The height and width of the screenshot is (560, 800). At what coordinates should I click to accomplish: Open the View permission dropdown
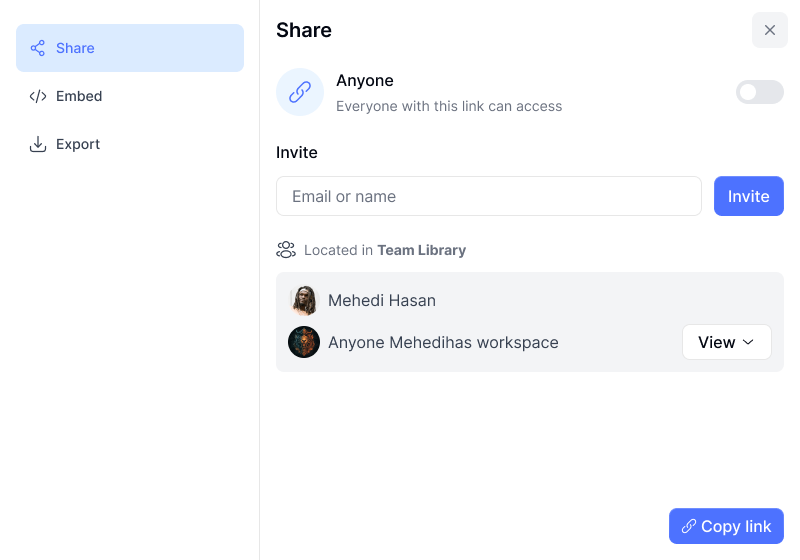click(727, 342)
